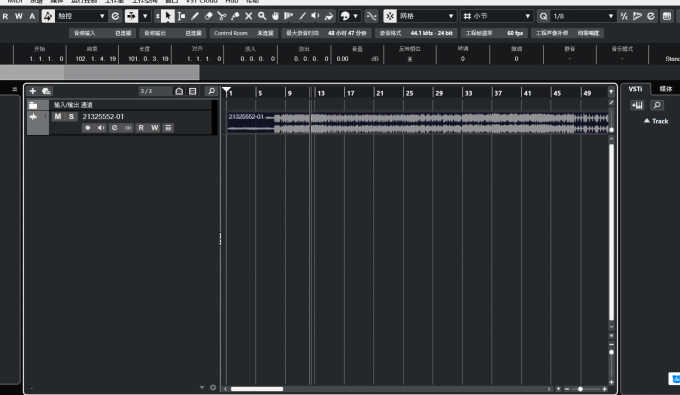The width and height of the screenshot is (680, 395).
Task: Click the 音频输入 status button
Action: click(102, 33)
